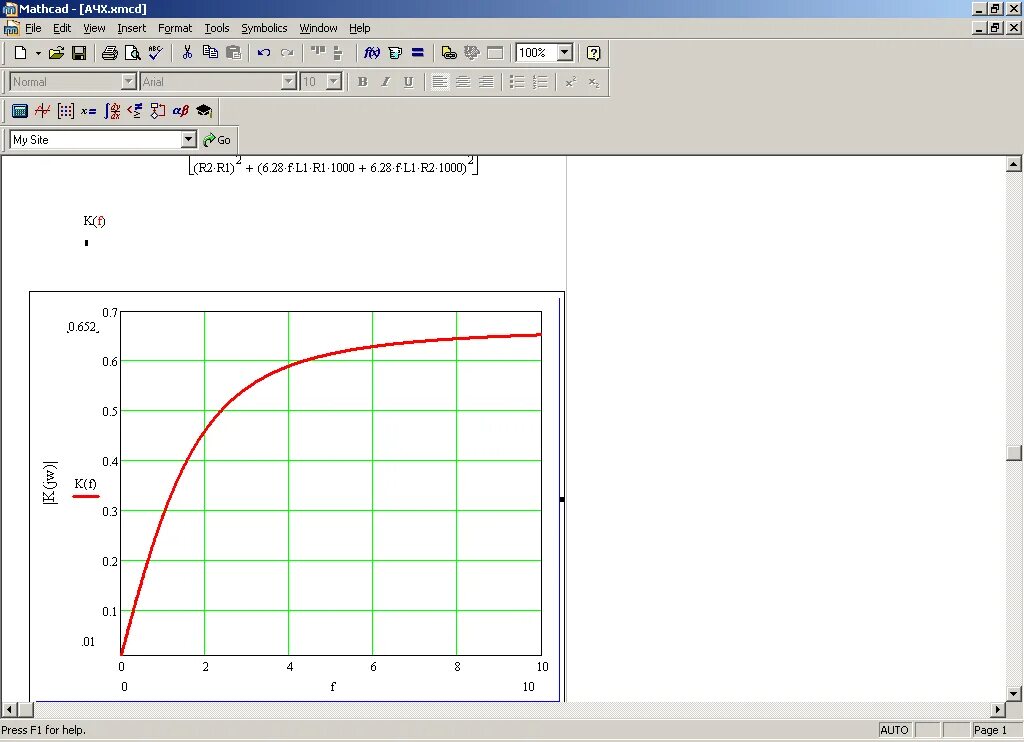Screen dimensions: 1024x742
Task: Open Print Preview from the toolbar
Action: pos(133,53)
